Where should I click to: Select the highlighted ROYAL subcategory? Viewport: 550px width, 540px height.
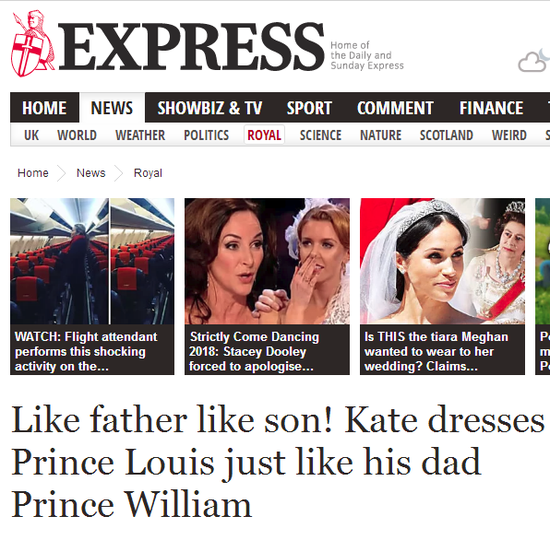[264, 135]
